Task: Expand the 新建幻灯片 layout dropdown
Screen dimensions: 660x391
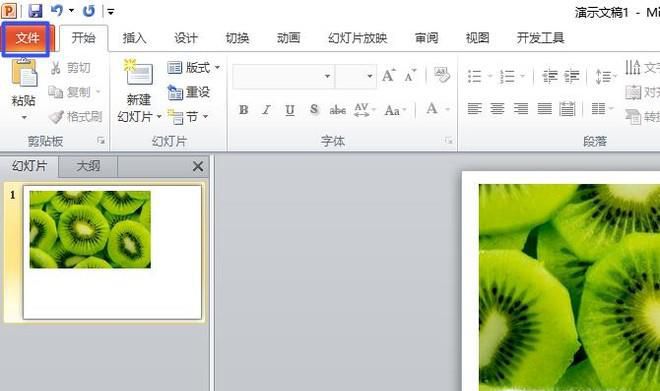Action: [159, 117]
